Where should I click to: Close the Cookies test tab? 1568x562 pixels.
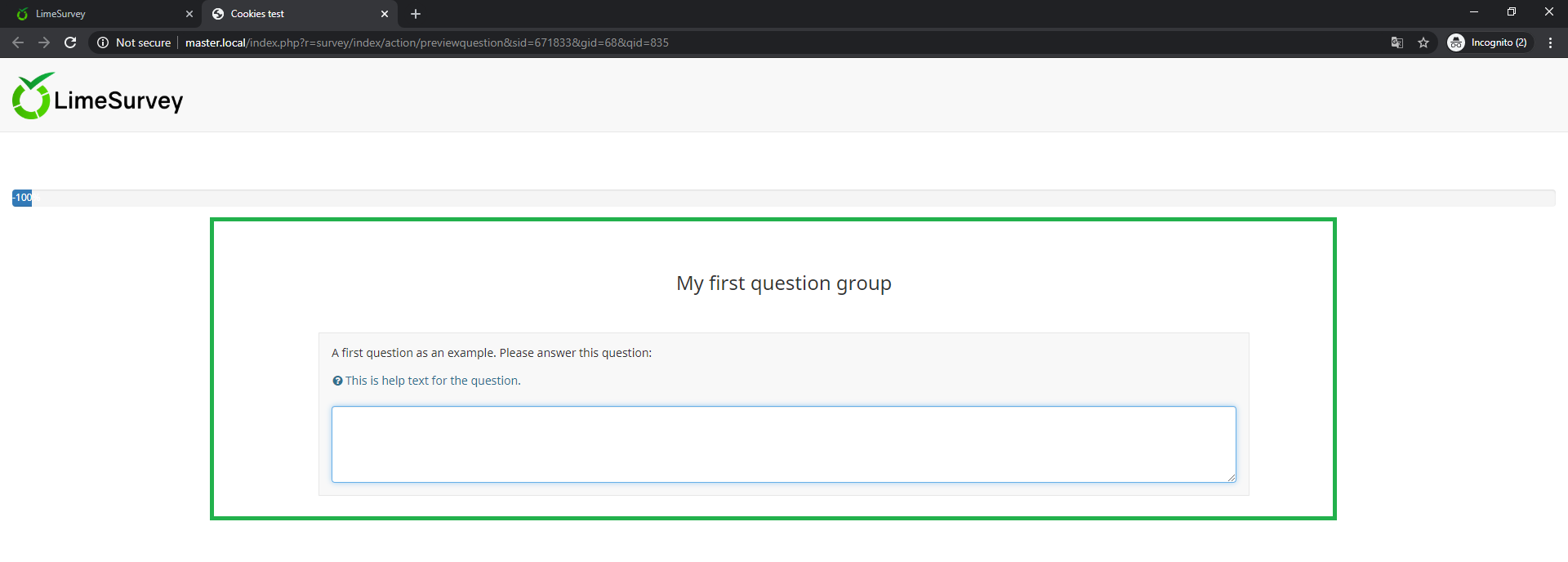coord(385,14)
